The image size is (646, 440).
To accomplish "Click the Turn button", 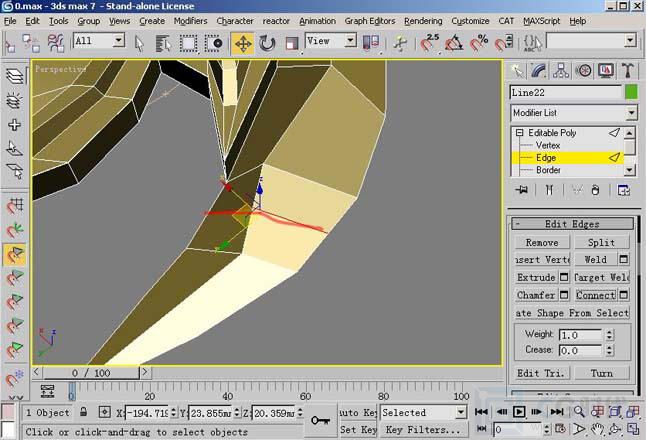I will [602, 373].
